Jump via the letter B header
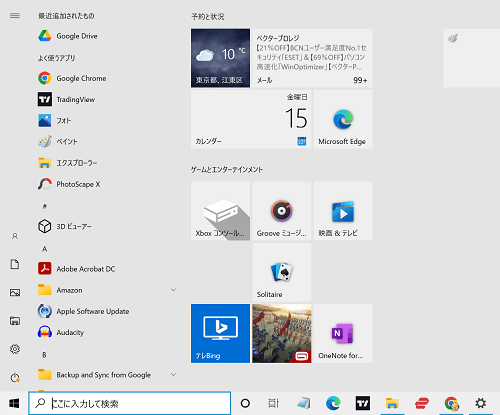Screen dimensions: 500x415 [44, 355]
